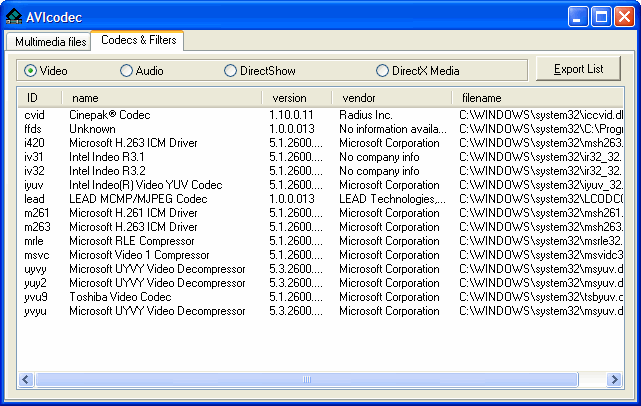Select the Video radio button
Viewport: 641px width, 406px height.
pos(45,71)
